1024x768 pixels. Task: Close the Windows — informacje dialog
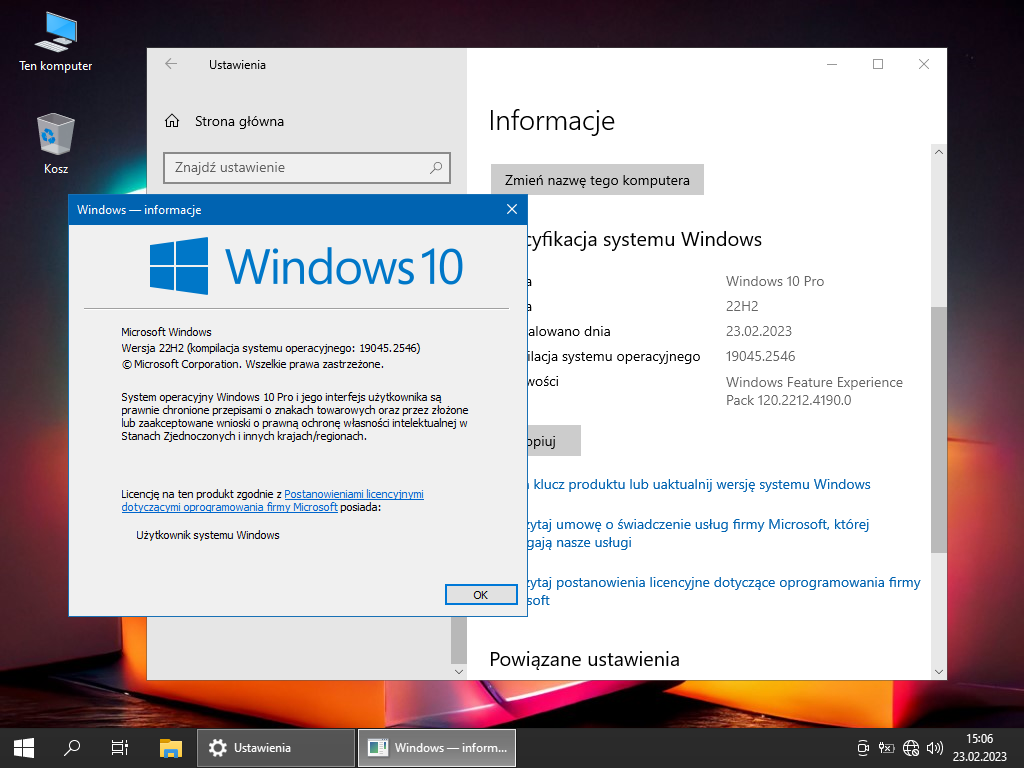[x=511, y=209]
